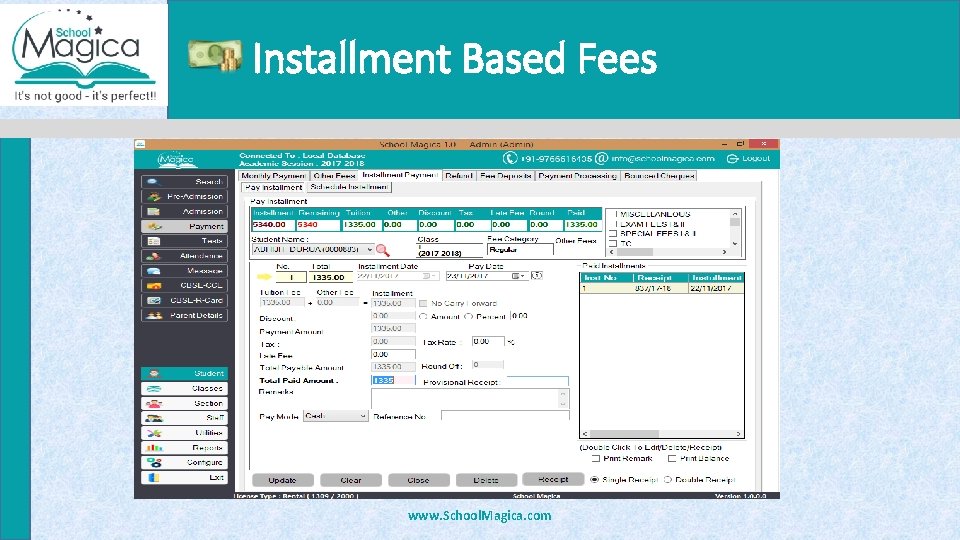Click the student search magnifier icon
Screen dimensions: 960x540
pos(383,250)
